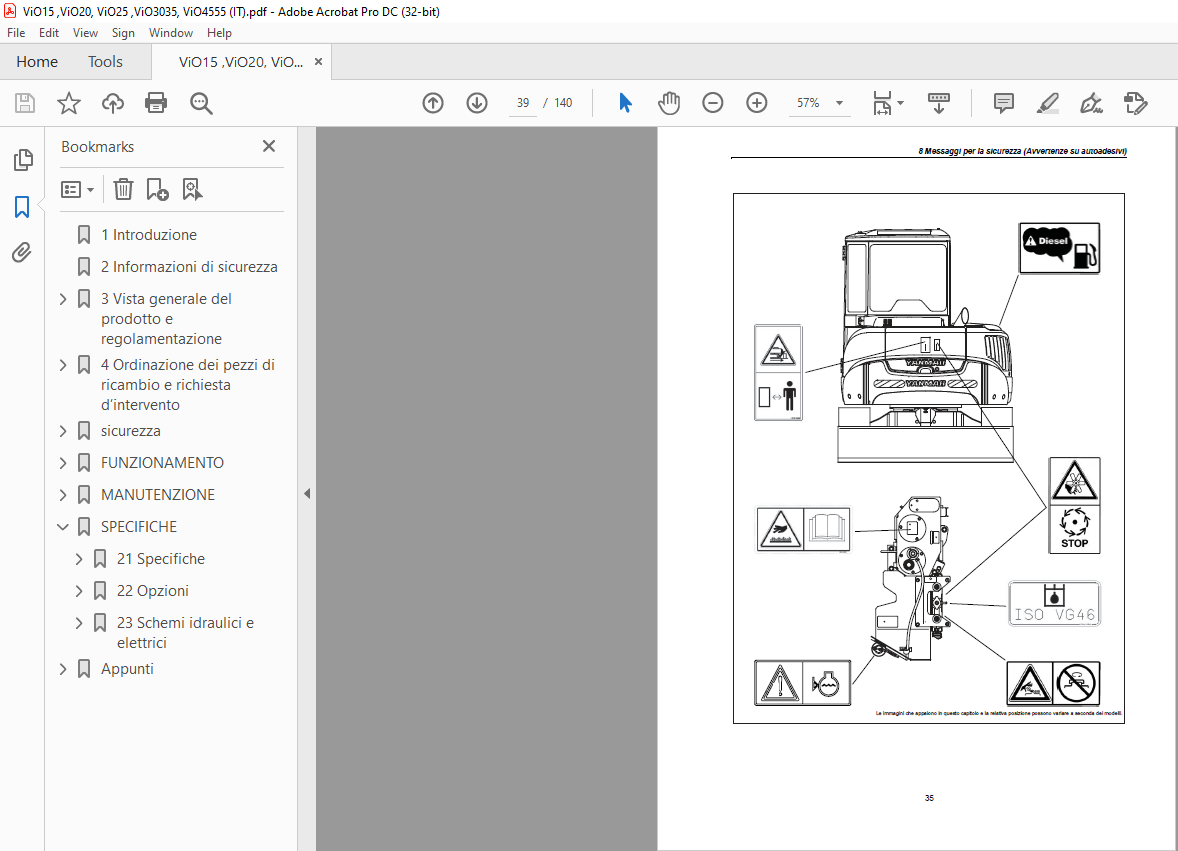The height and width of the screenshot is (851, 1178).
Task: Click the scrolling mode keyboard icon
Action: pyautogui.click(x=938, y=103)
